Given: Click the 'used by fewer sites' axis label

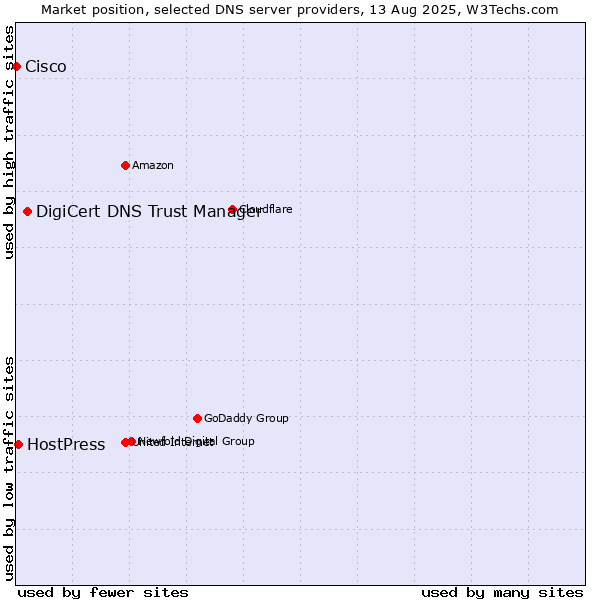Looking at the screenshot, I should pyautogui.click(x=103, y=593).
